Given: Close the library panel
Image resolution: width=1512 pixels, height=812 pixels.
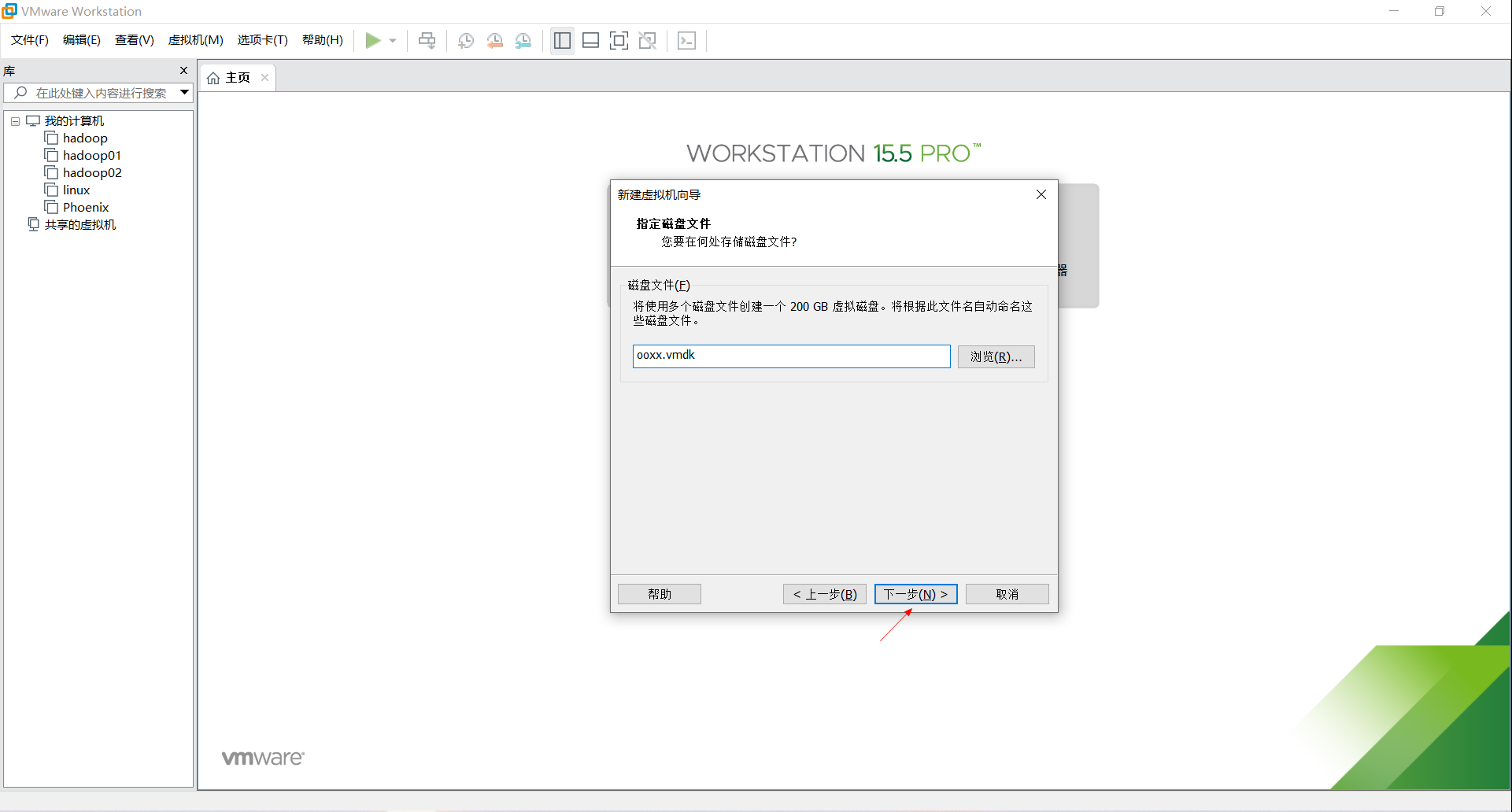Looking at the screenshot, I should pos(184,71).
